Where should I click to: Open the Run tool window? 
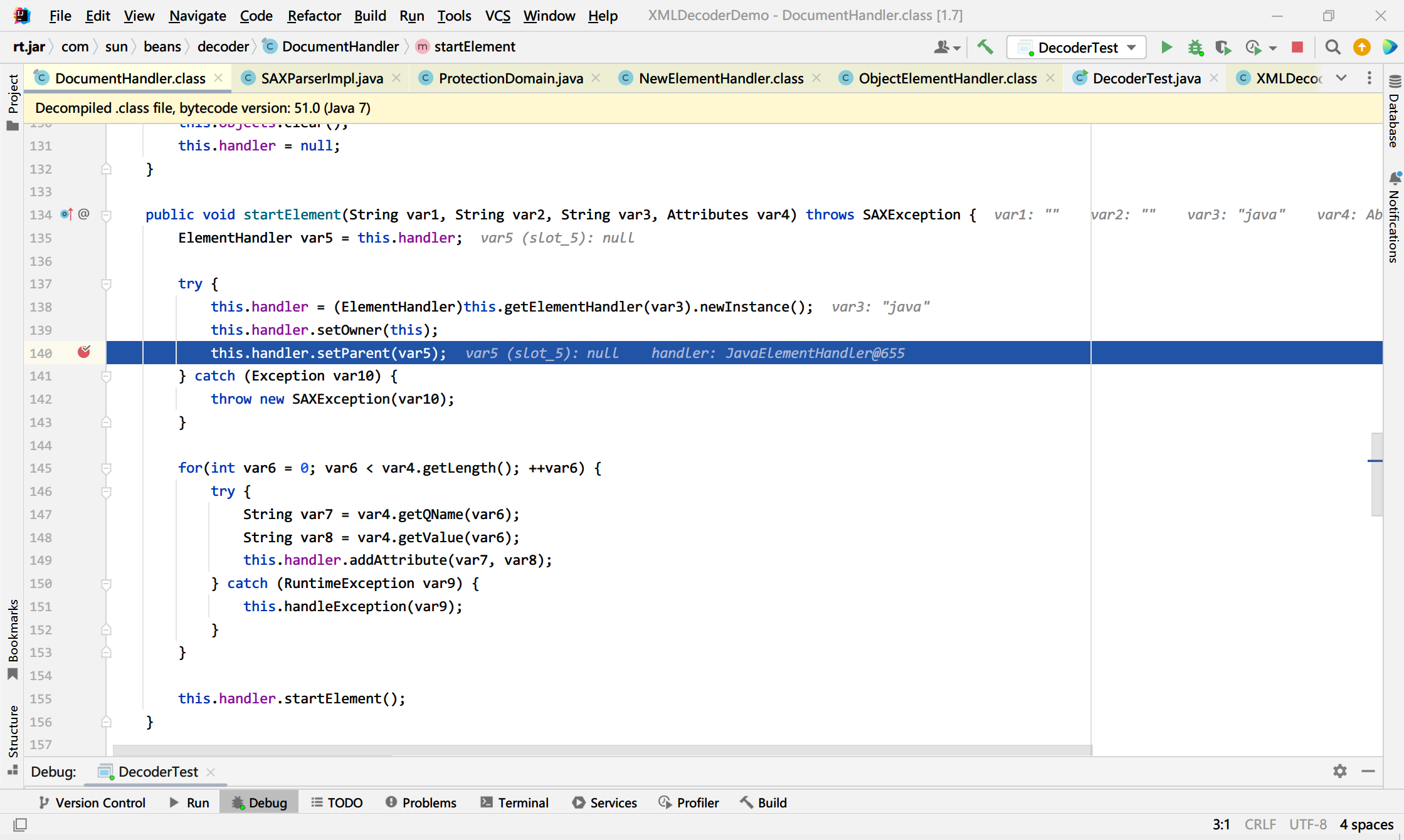pos(189,802)
